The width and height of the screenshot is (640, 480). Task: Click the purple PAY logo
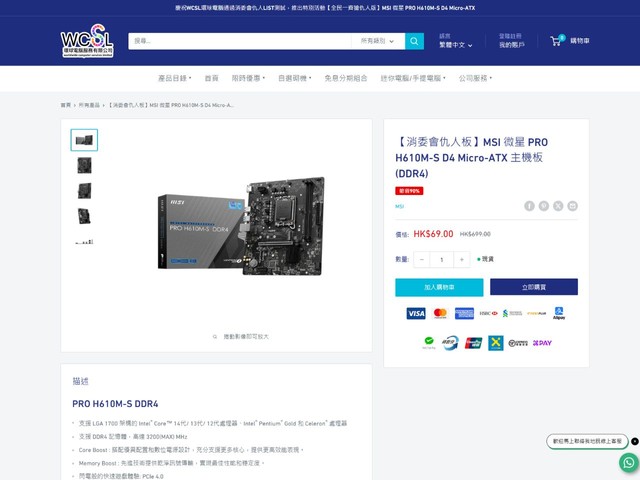click(542, 343)
